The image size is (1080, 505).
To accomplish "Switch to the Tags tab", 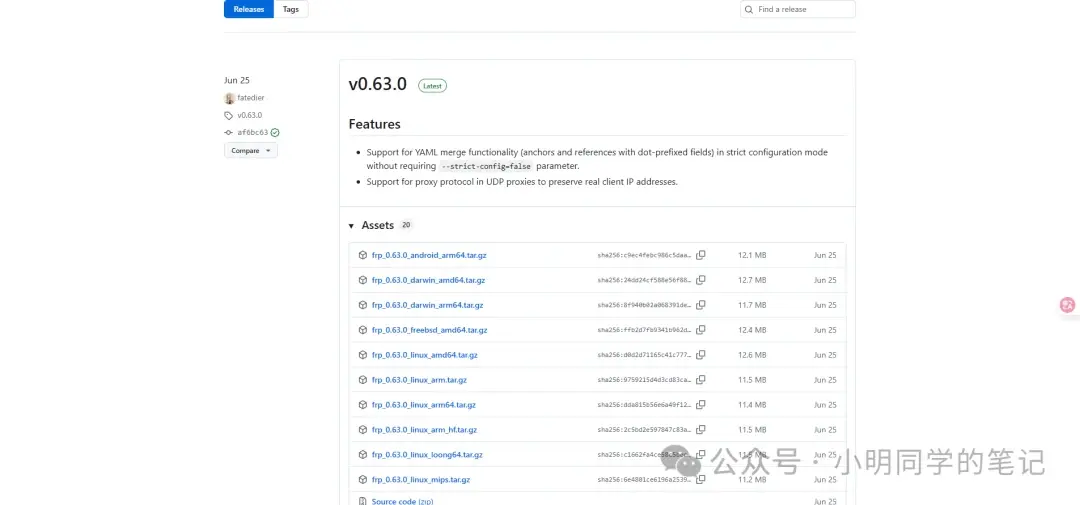I will pos(291,9).
